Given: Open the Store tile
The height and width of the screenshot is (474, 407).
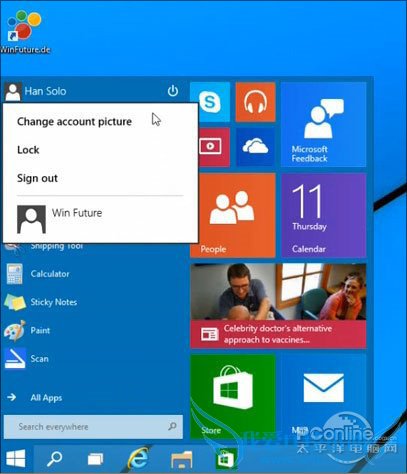Looking at the screenshot, I should click(233, 397).
